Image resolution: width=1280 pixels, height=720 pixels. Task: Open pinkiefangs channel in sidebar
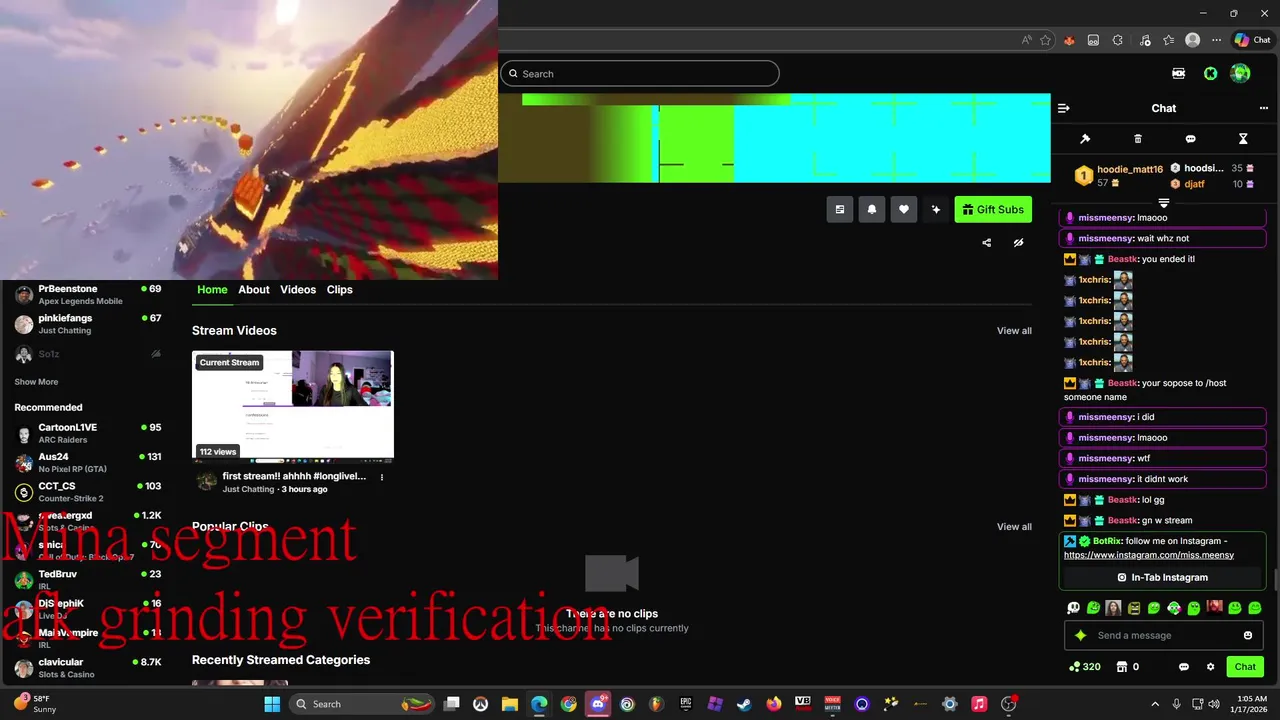(x=88, y=324)
